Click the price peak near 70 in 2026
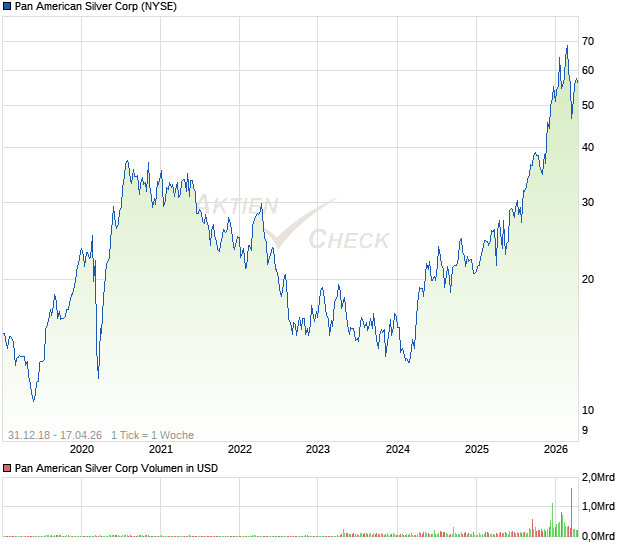Image resolution: width=620 pixels, height=546 pixels. pyautogui.click(x=567, y=47)
